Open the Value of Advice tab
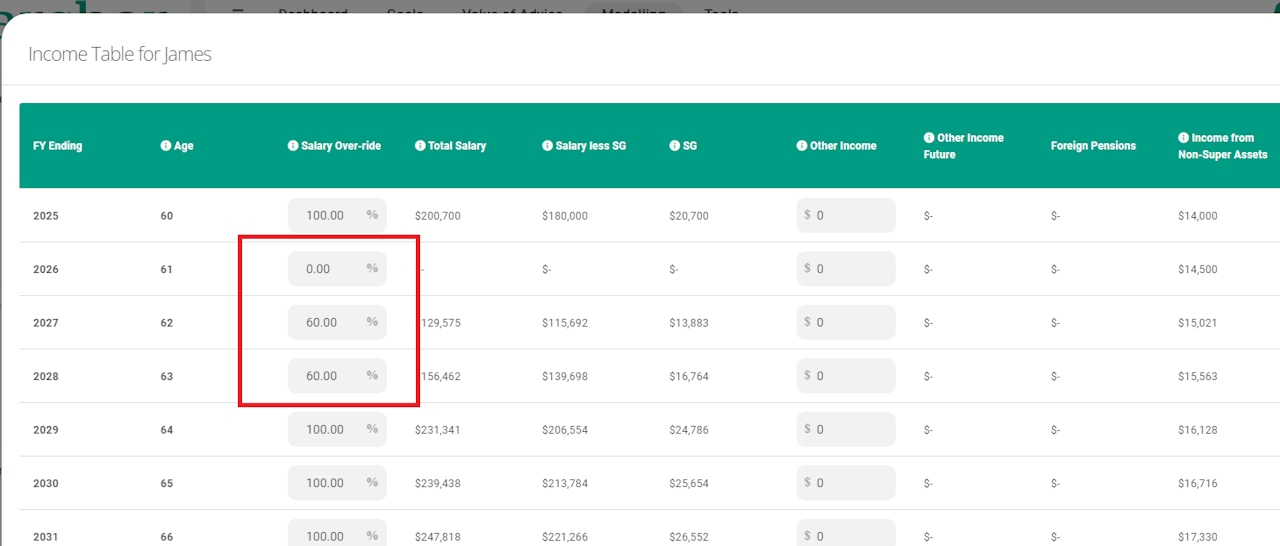The width and height of the screenshot is (1280, 546). tap(512, 10)
